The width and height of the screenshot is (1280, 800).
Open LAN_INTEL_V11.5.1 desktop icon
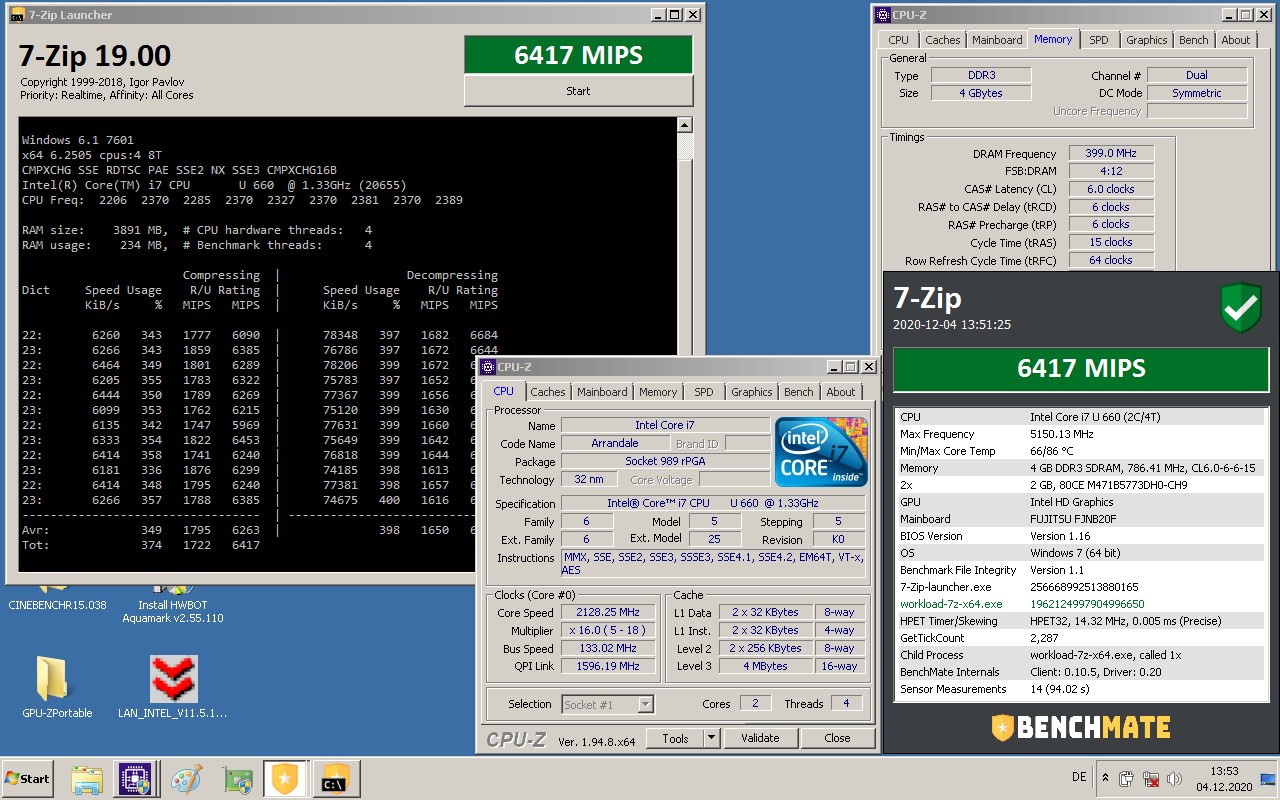point(173,688)
